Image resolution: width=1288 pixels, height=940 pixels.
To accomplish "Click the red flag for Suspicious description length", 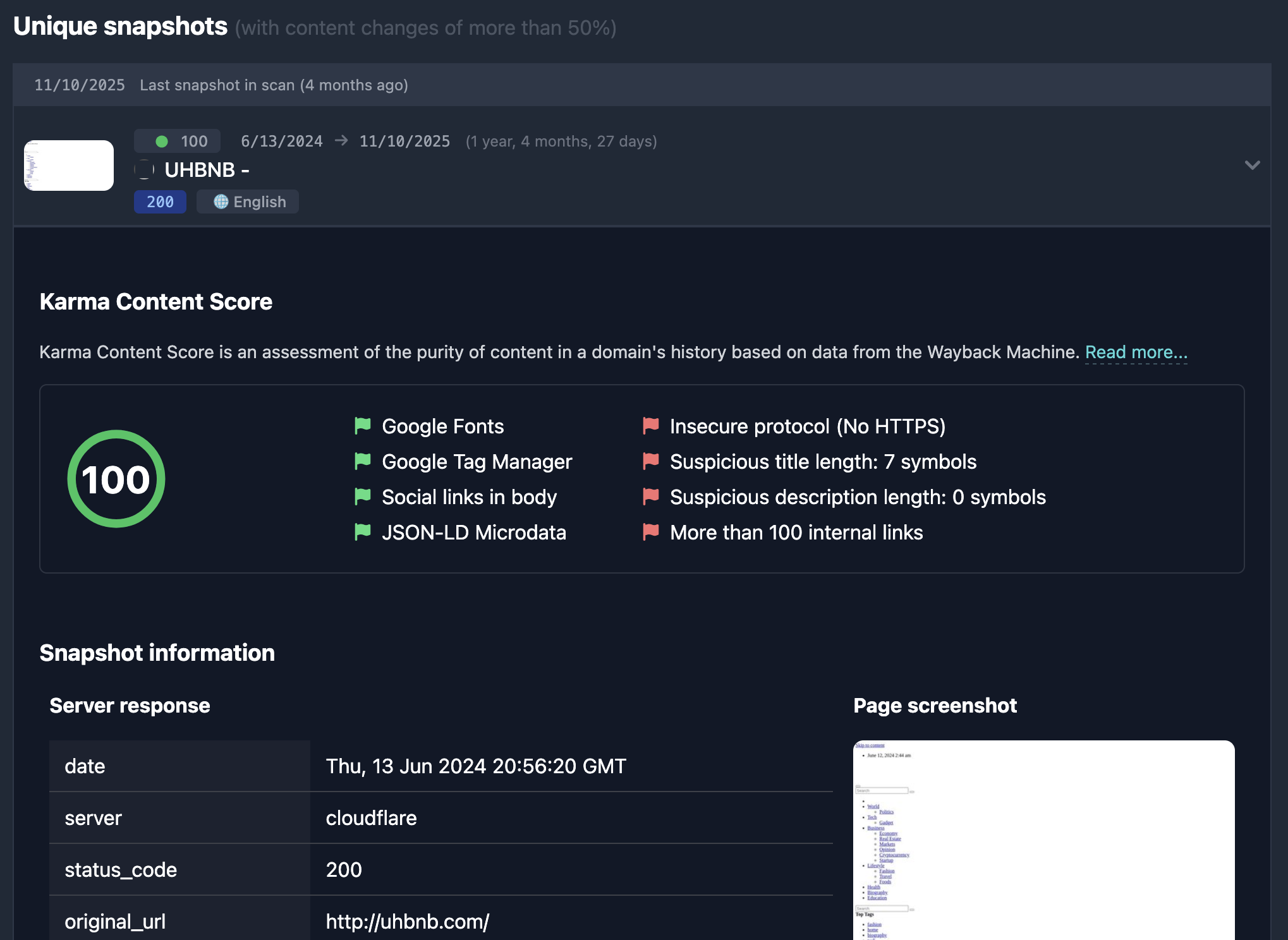I will (650, 497).
